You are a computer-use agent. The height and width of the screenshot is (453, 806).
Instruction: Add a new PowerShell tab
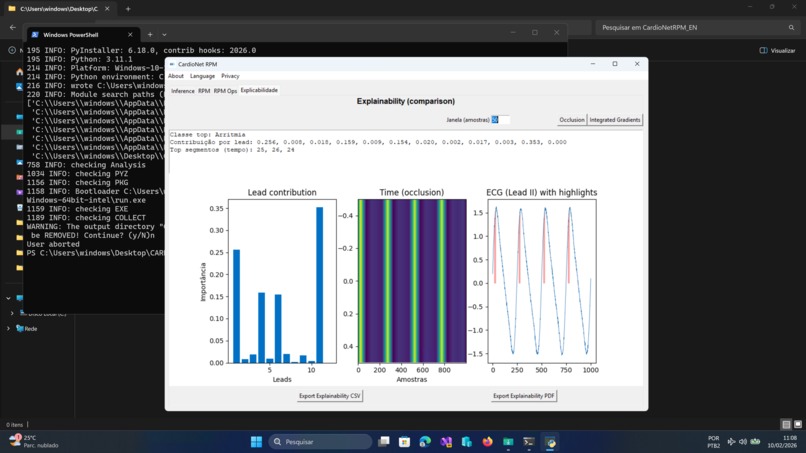tap(150, 35)
